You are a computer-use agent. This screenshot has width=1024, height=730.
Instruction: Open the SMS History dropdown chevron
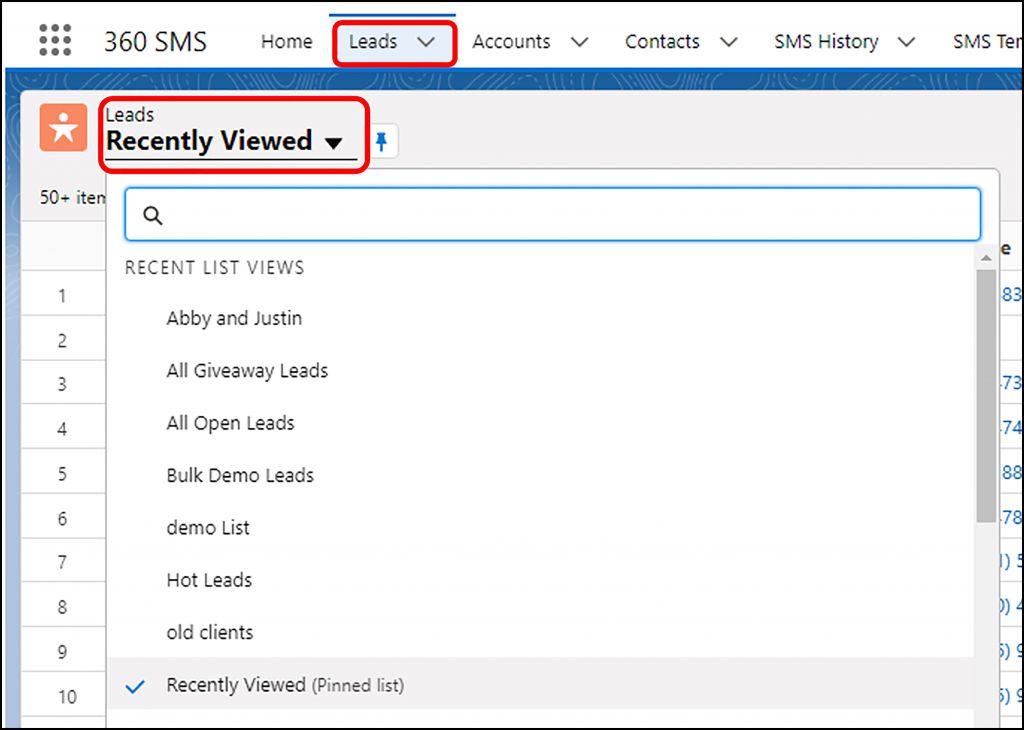click(x=906, y=42)
